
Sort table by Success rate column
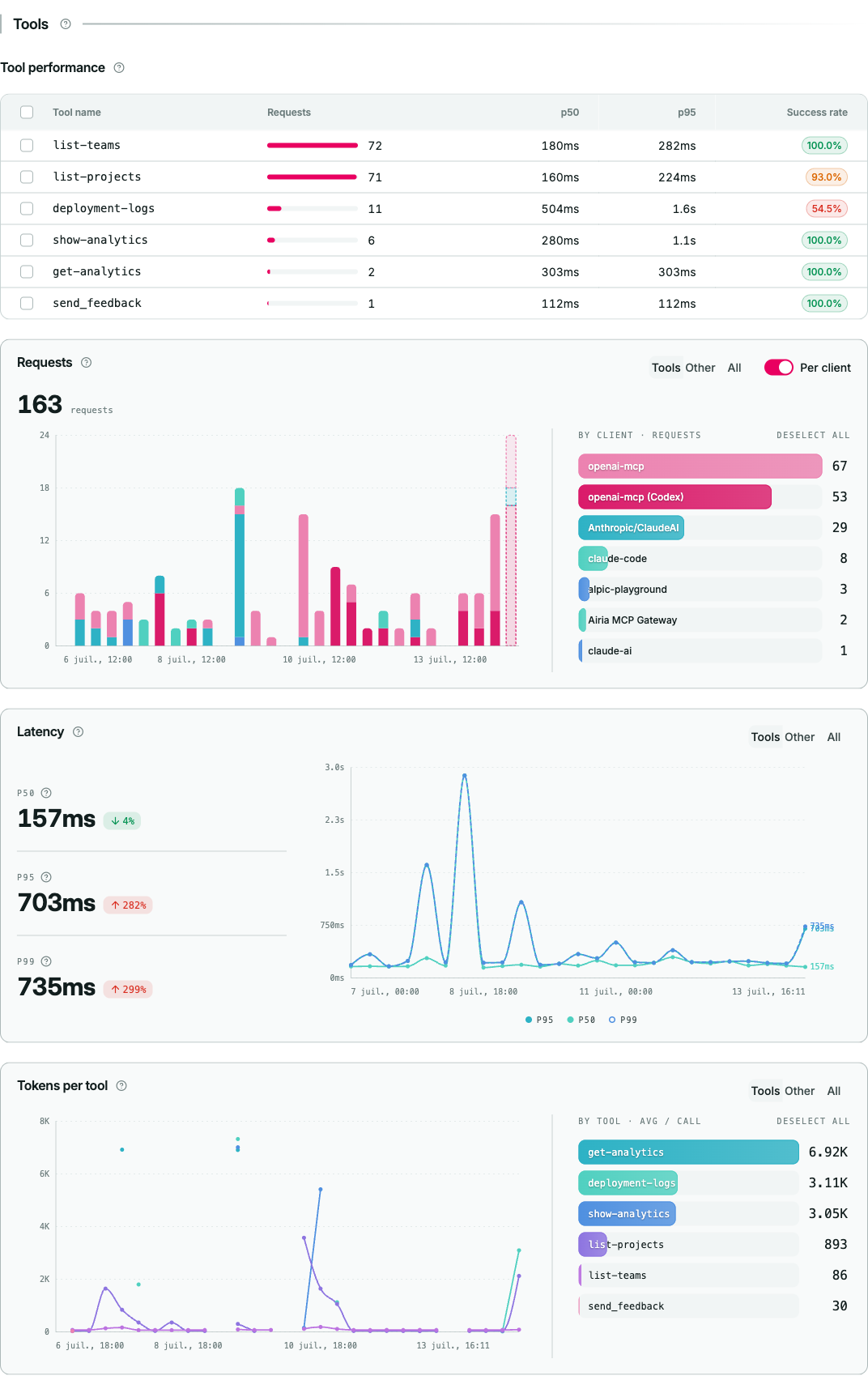(817, 113)
